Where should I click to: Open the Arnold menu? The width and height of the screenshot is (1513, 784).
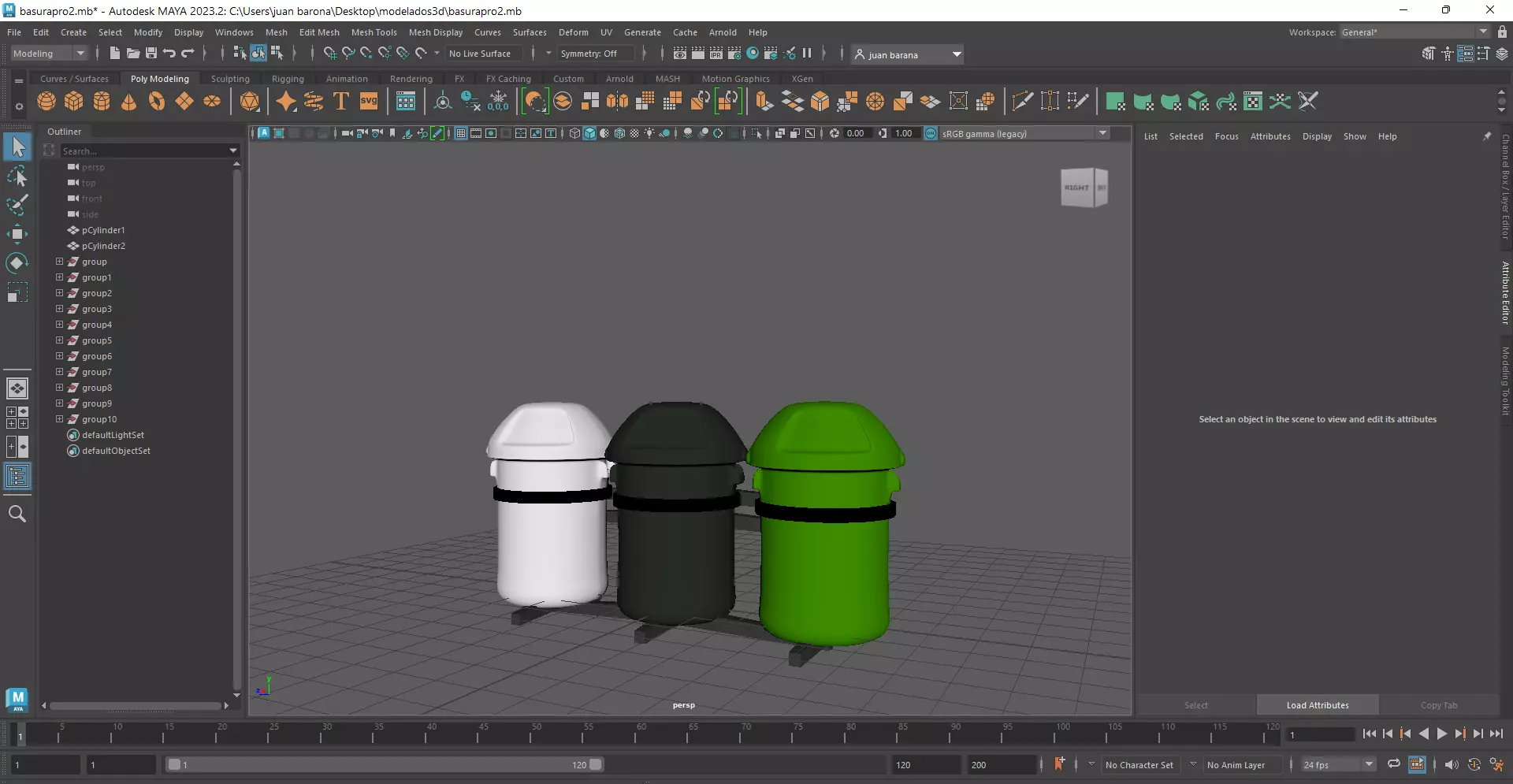click(723, 32)
